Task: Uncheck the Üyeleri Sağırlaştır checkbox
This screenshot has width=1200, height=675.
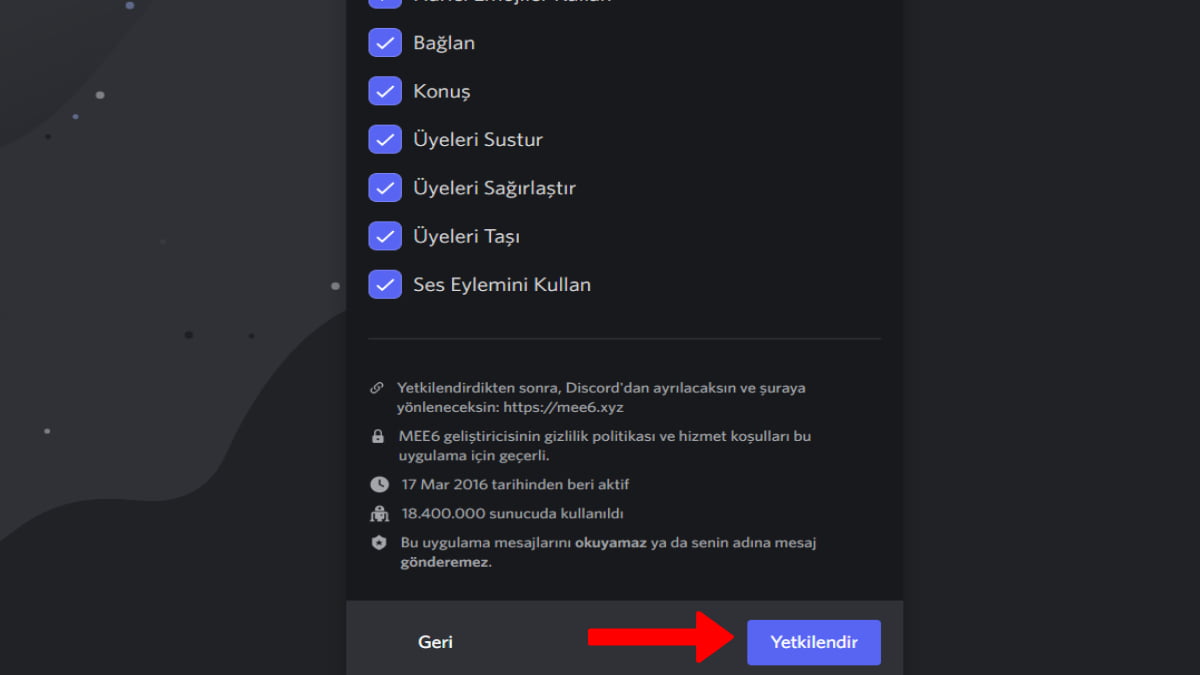Action: point(385,188)
